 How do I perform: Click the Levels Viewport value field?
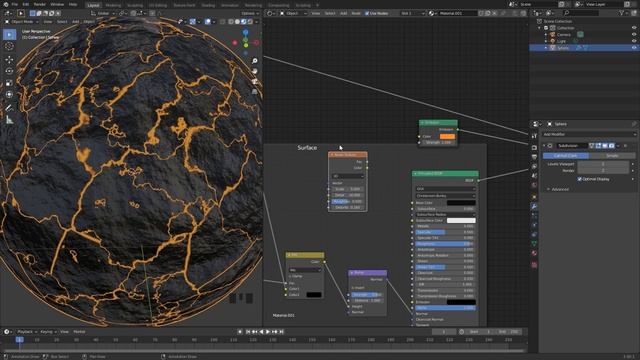point(603,164)
